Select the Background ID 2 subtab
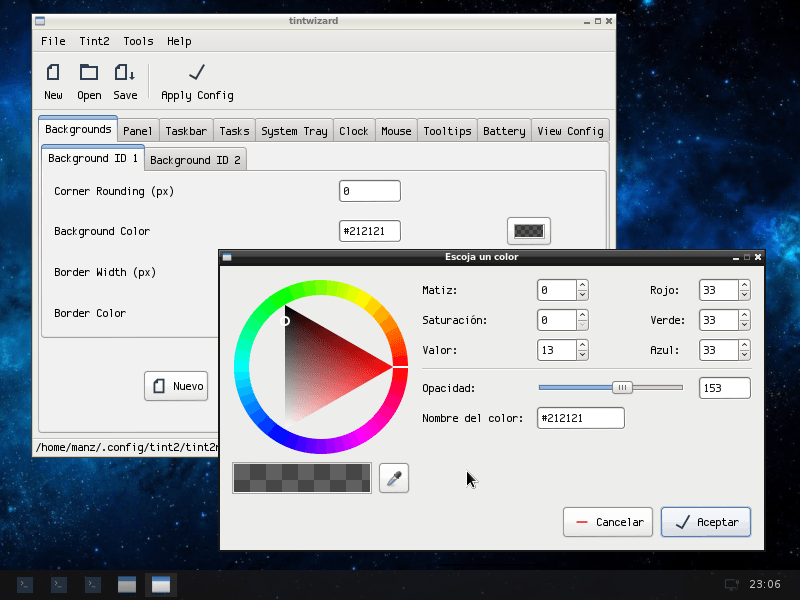This screenshot has width=800, height=600. tap(195, 160)
